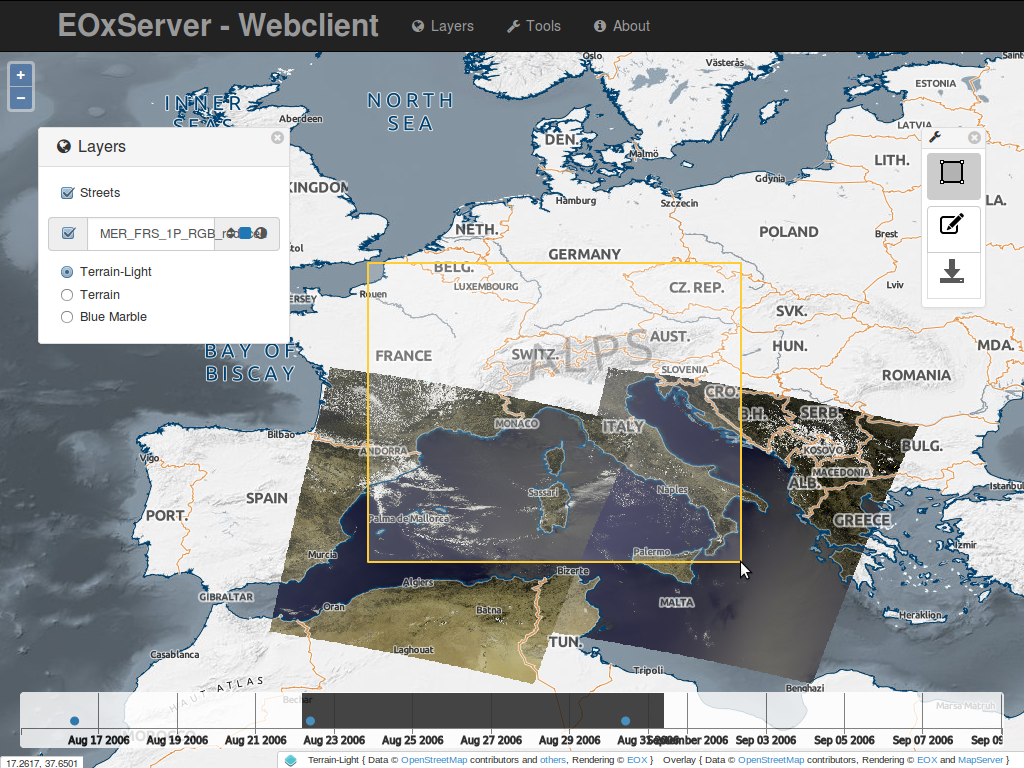Viewport: 1024px width, 768px height.
Task: Open the 'others' attribution link
Action: (552, 760)
